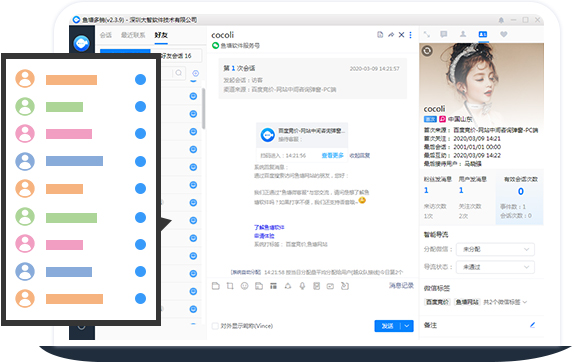The width and height of the screenshot is (574, 364).
Task: Toggle blue dot beside the last orange contact
Action: click(x=141, y=298)
